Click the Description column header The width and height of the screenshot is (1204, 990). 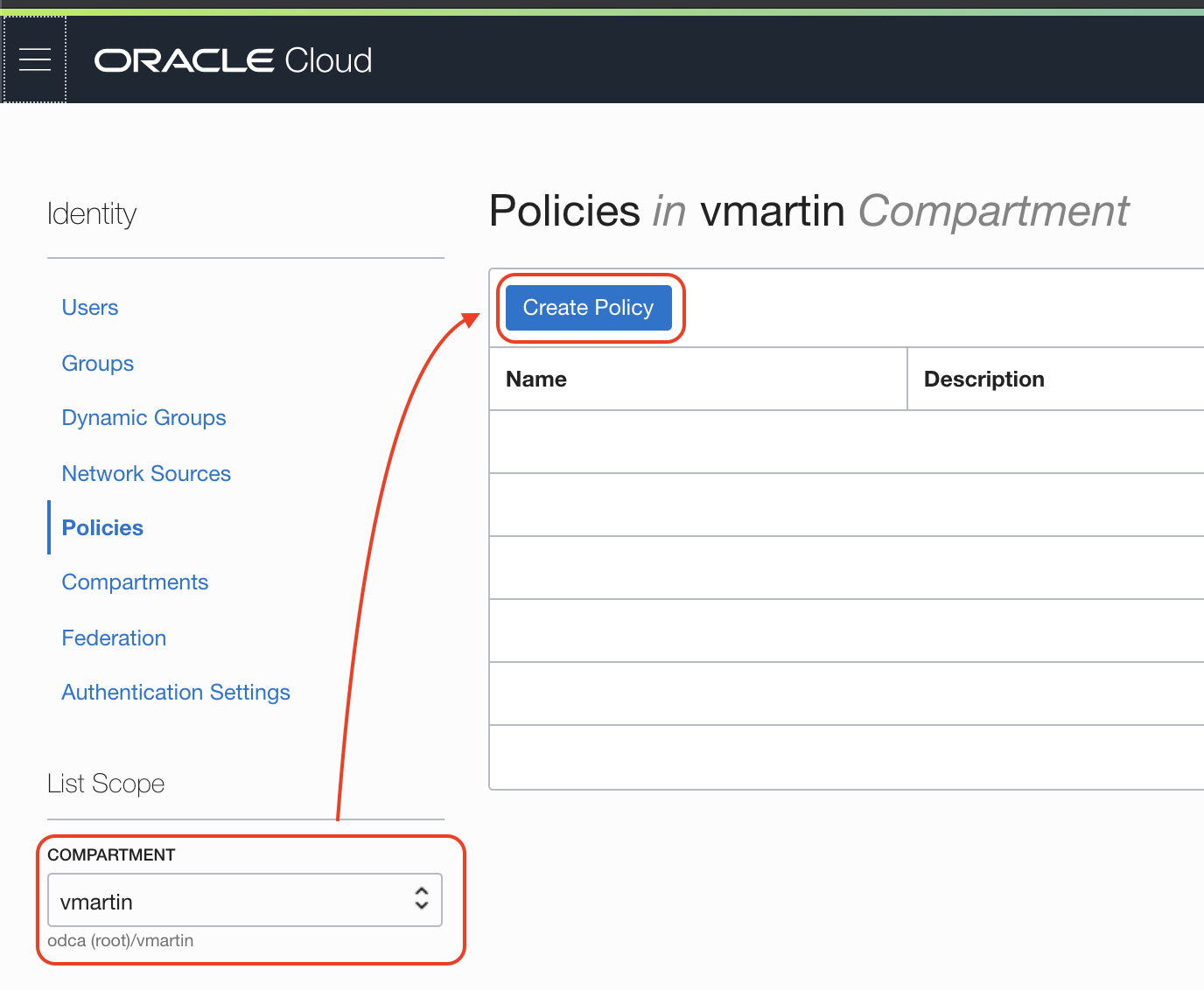point(984,380)
